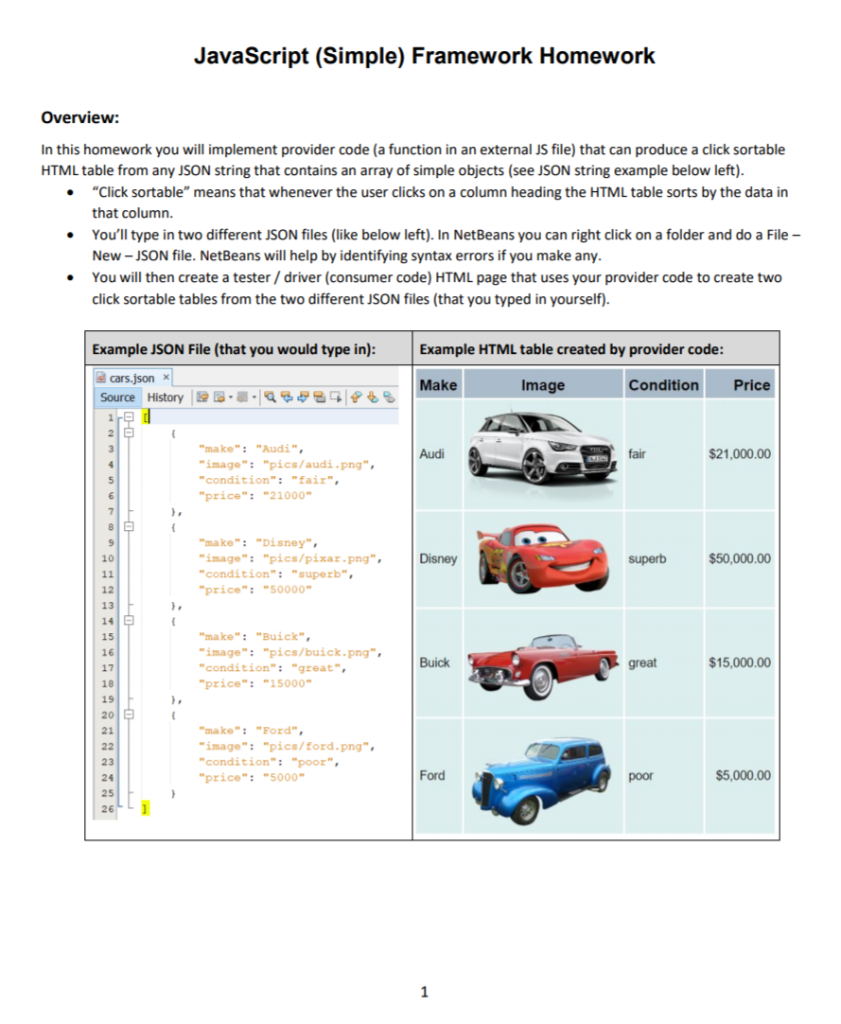This screenshot has height=1024, width=841.
Task: Select the Find Selection magnifier icon
Action: (270, 397)
